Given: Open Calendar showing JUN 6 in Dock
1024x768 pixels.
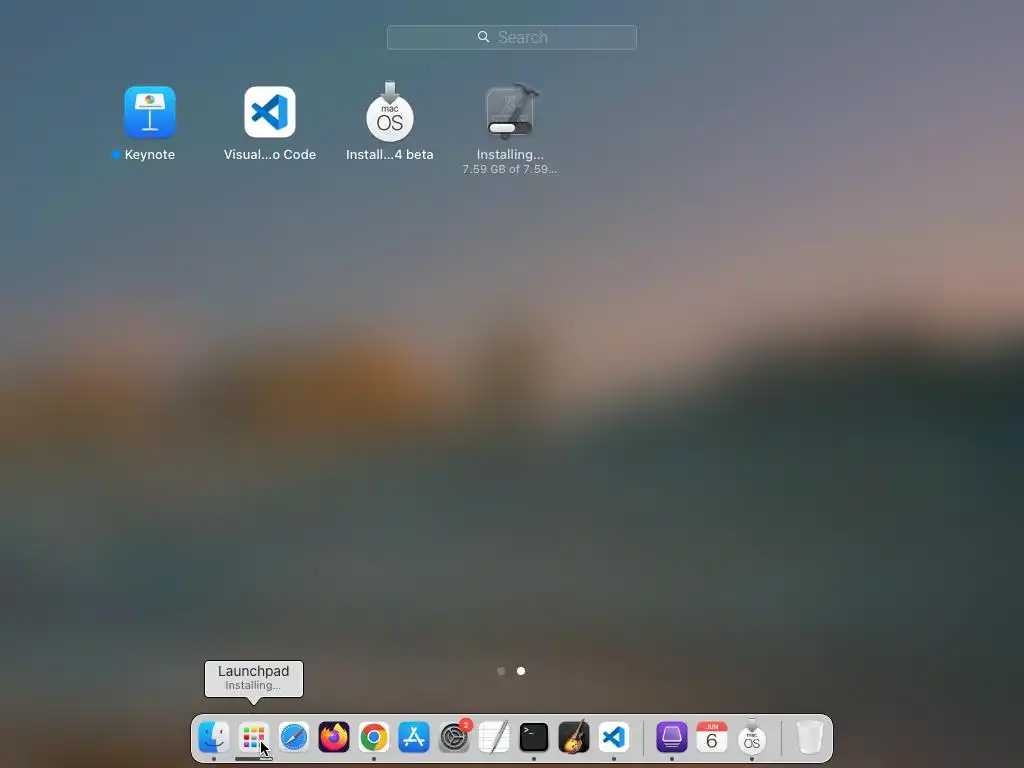Looking at the screenshot, I should click(x=712, y=737).
